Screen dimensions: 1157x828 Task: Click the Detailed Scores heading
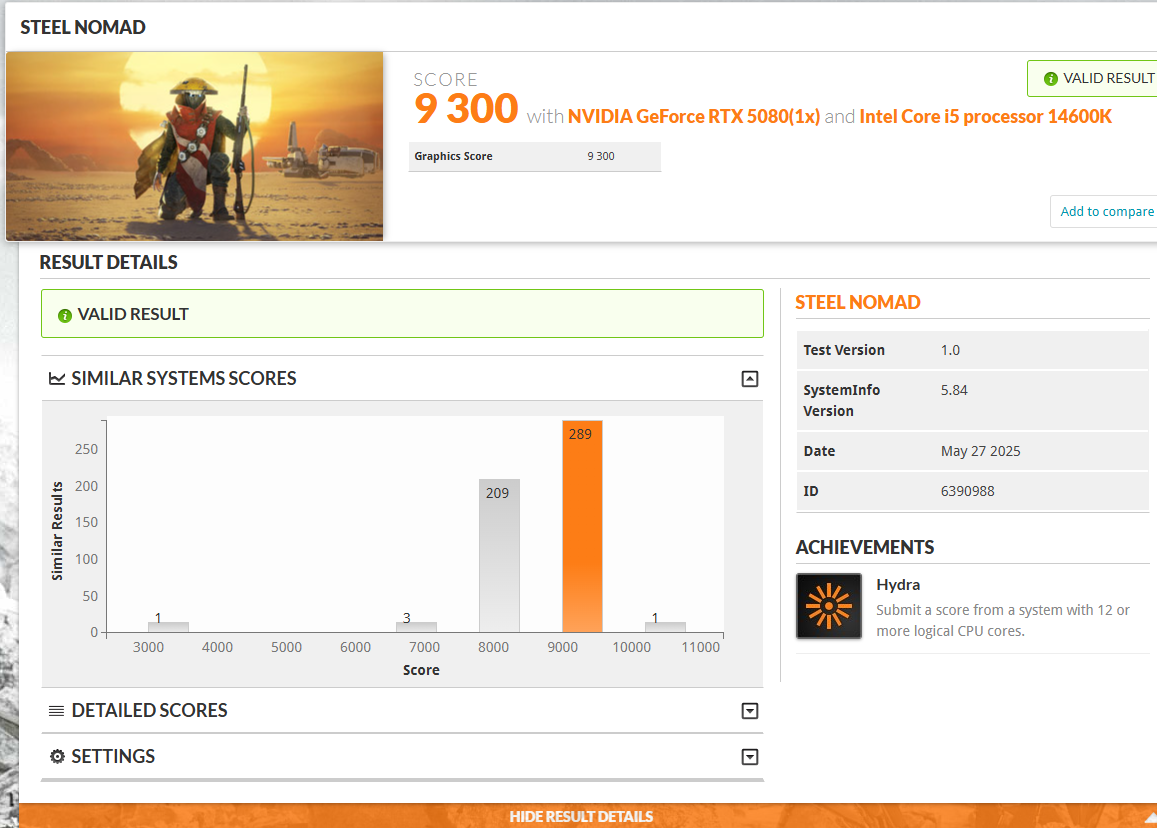[x=149, y=711]
